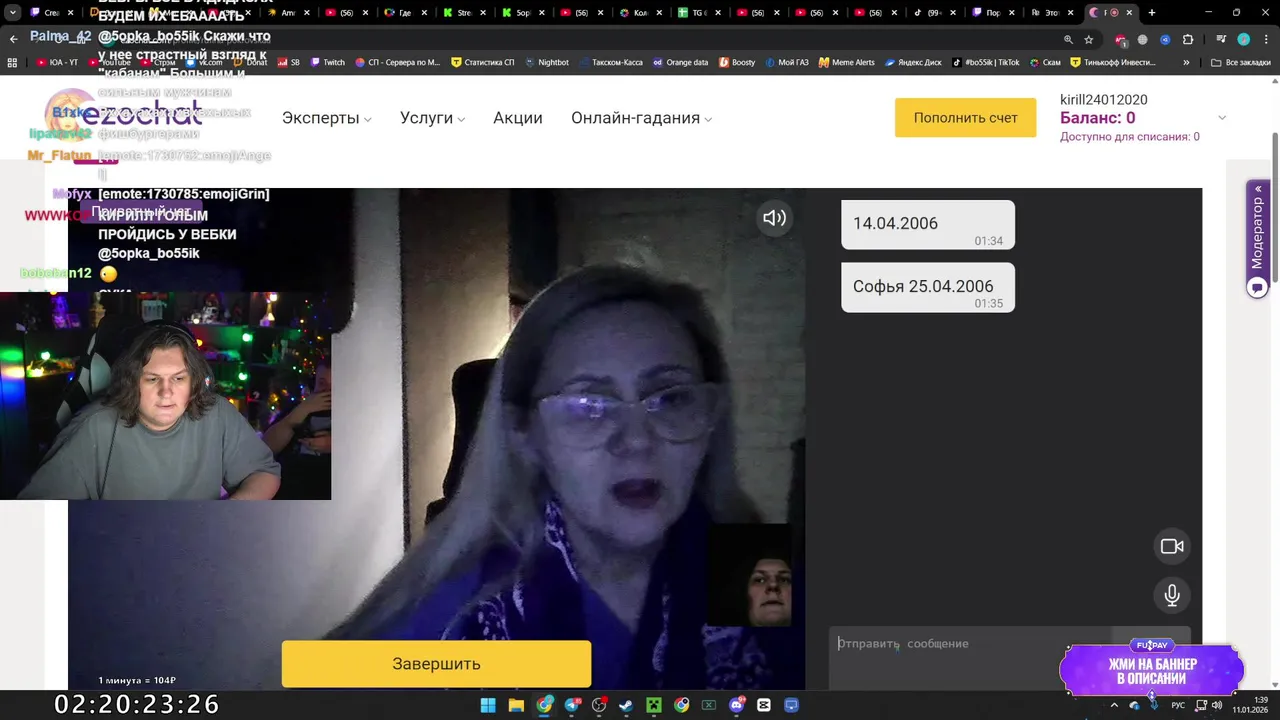This screenshot has width=1280, height=720.
Task: Open the taskbar clock 1:39
Action: tap(1250, 705)
